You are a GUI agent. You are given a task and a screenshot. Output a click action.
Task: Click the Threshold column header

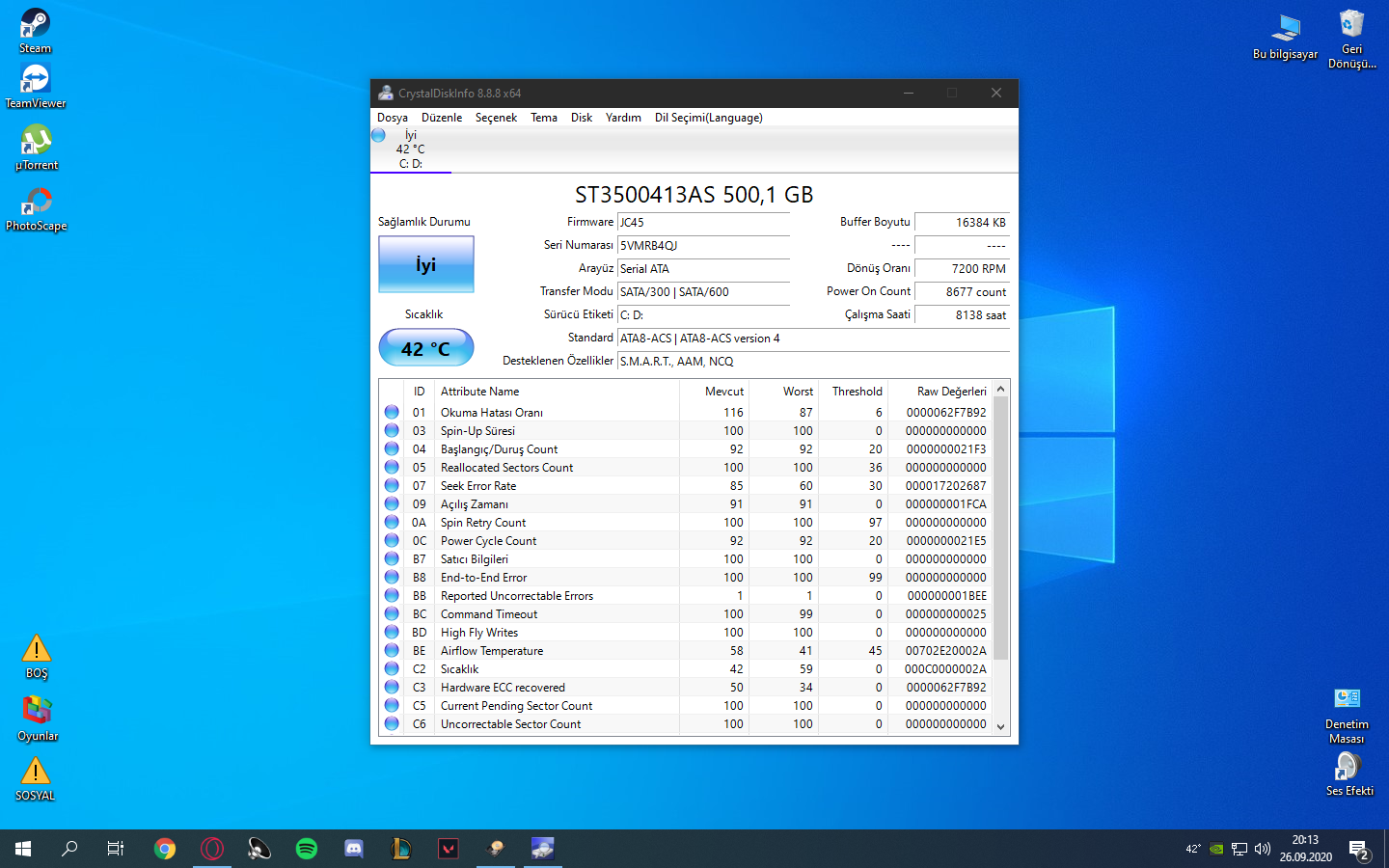tap(853, 391)
